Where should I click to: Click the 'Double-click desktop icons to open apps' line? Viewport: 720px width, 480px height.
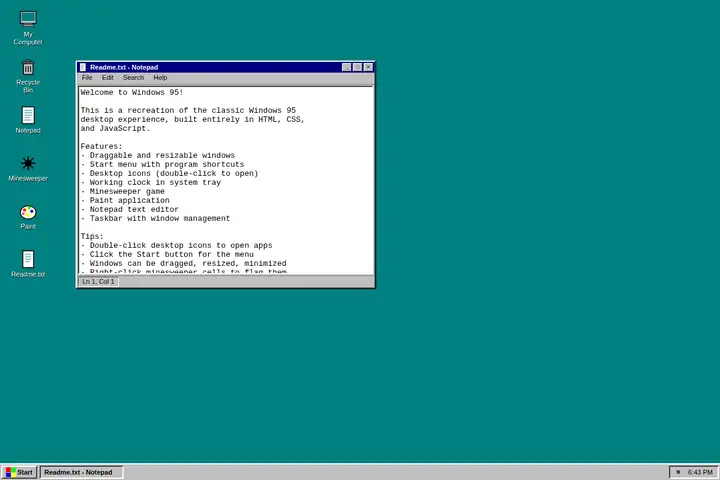(x=176, y=245)
